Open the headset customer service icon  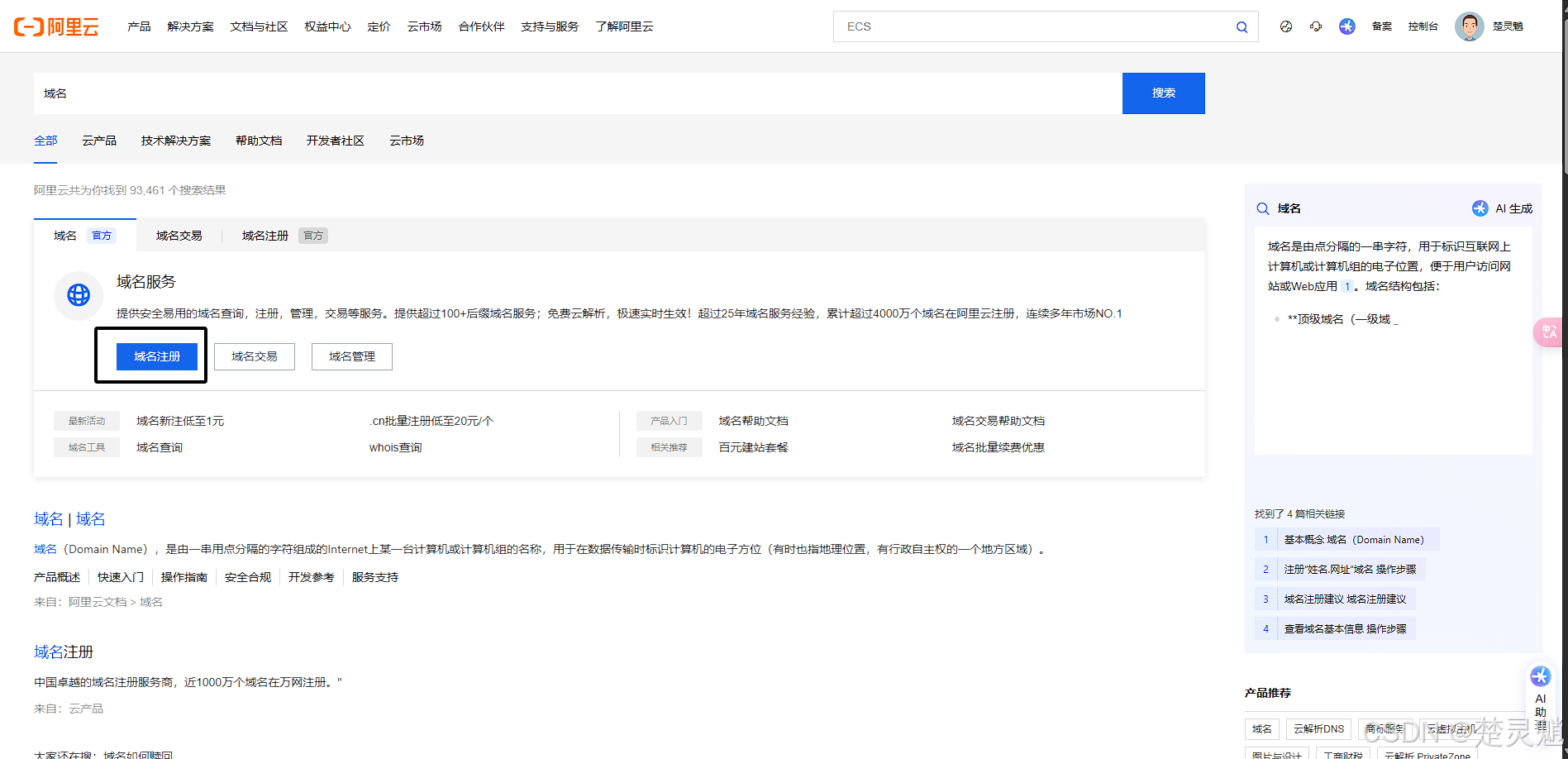click(1316, 26)
